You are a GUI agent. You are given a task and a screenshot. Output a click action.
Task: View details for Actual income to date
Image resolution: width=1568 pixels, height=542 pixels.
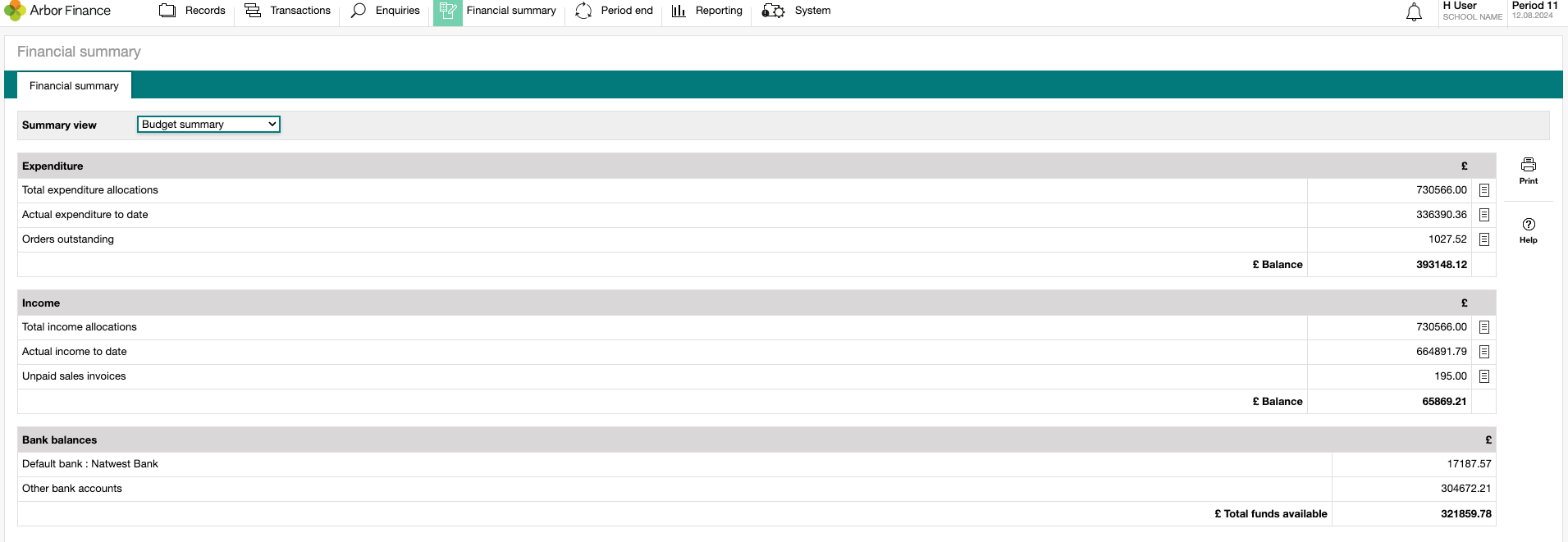(x=1484, y=352)
